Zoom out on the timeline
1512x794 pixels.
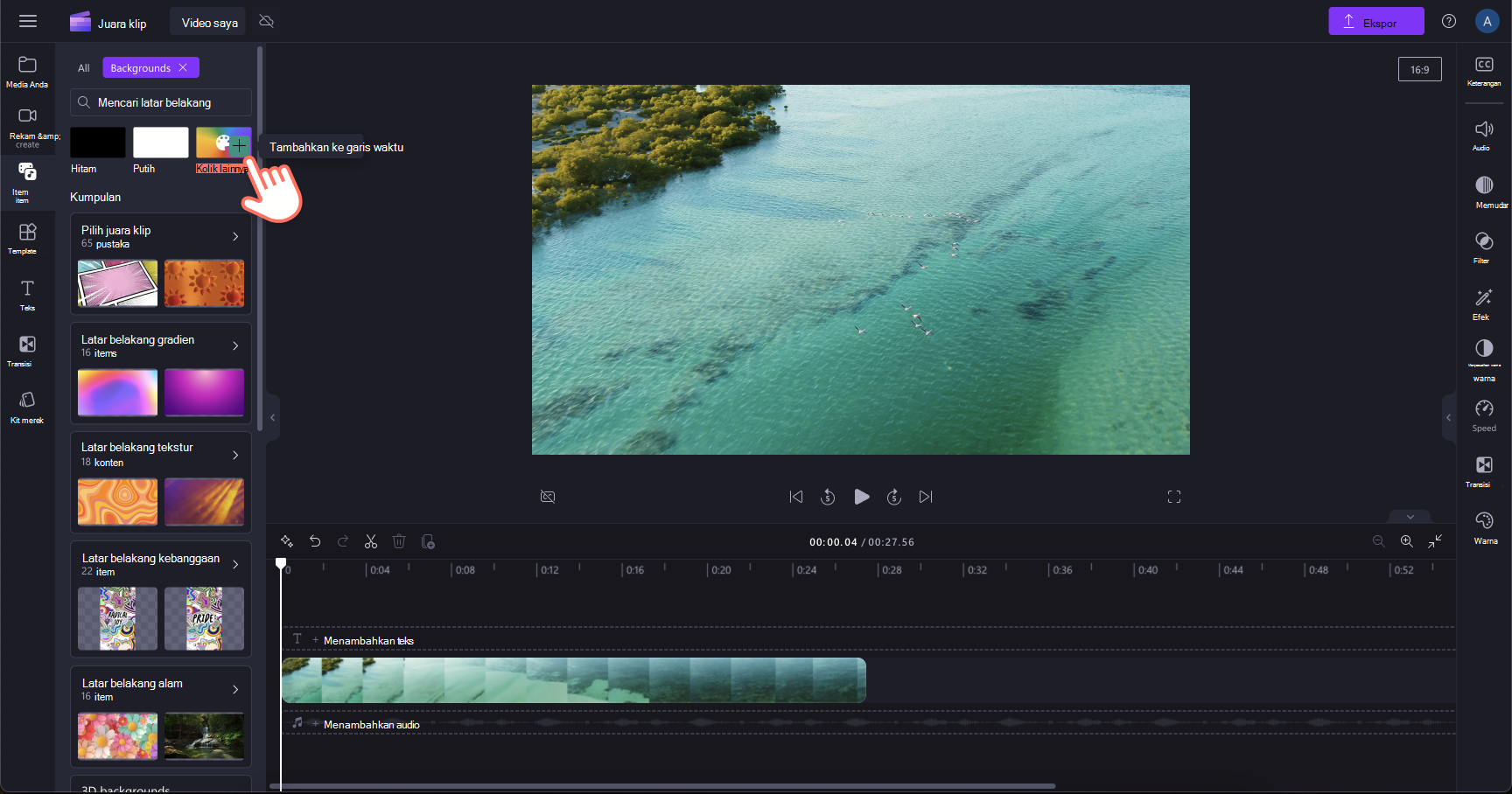coord(1379,541)
